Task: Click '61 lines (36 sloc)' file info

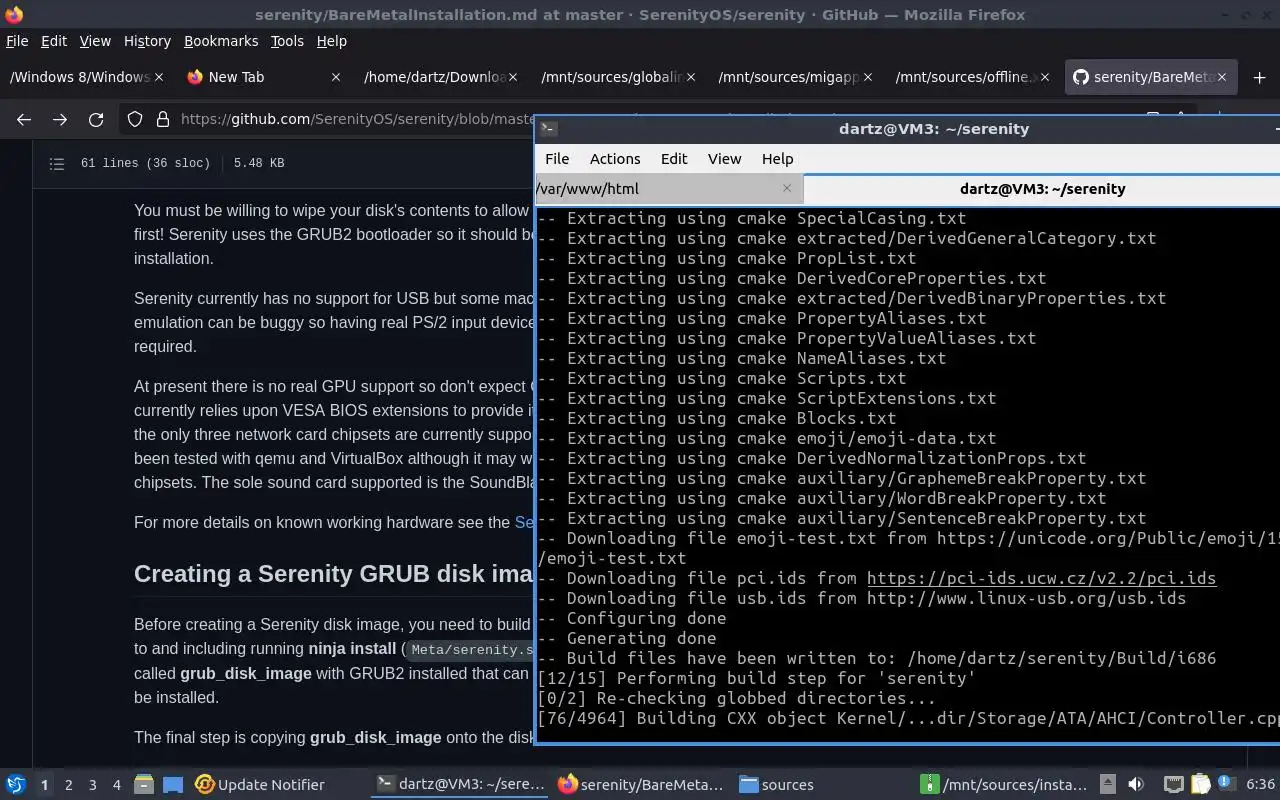Action: click(145, 163)
